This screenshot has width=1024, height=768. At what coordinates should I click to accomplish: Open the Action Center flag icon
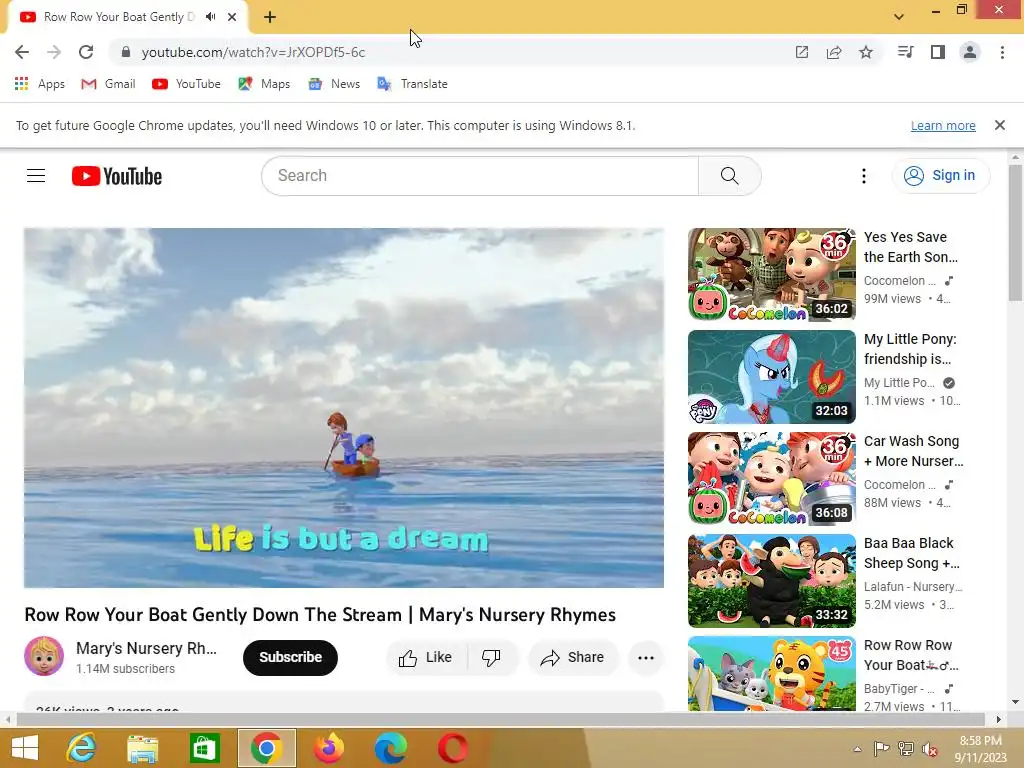(881, 749)
